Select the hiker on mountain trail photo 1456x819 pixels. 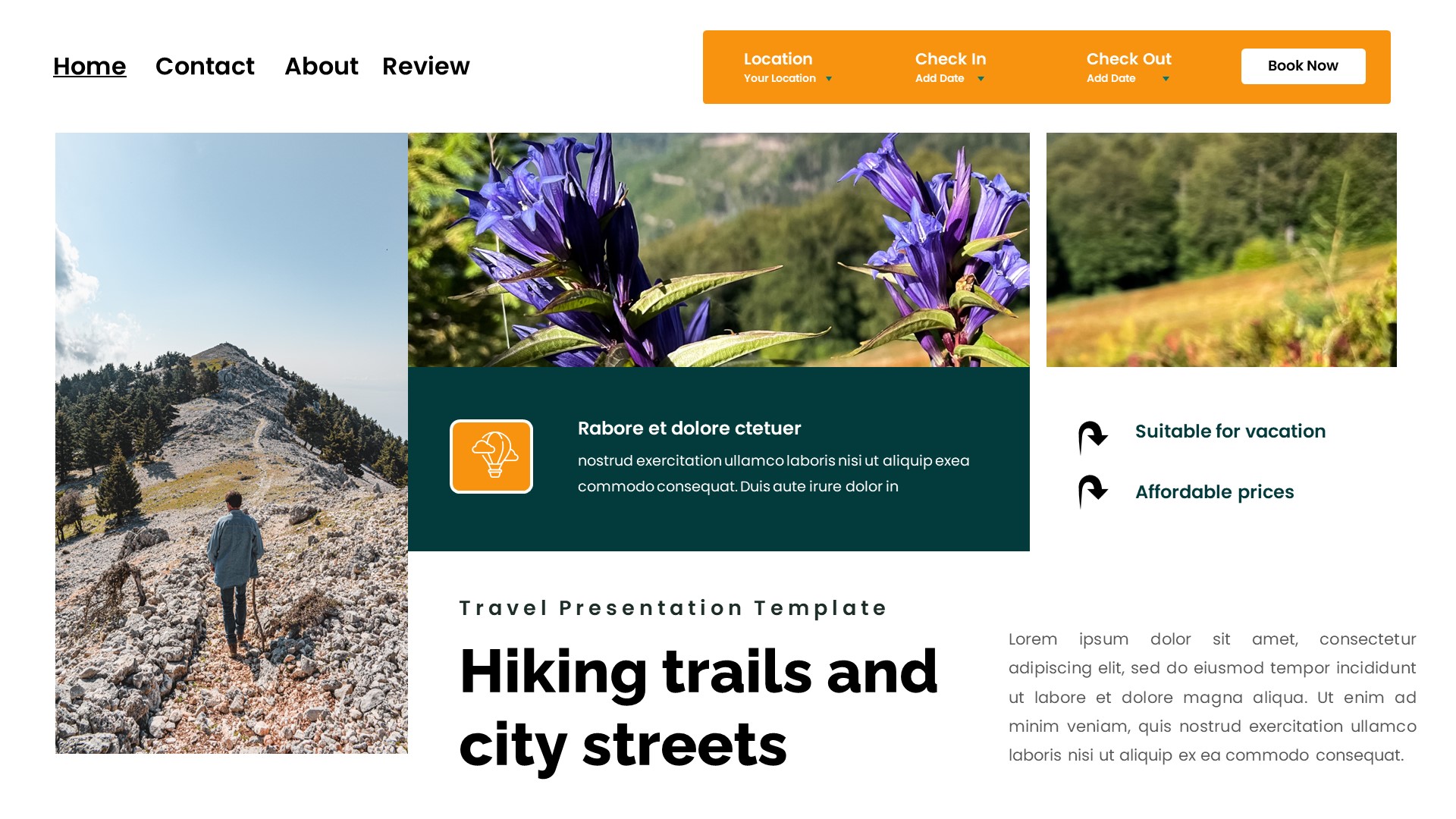[231, 443]
